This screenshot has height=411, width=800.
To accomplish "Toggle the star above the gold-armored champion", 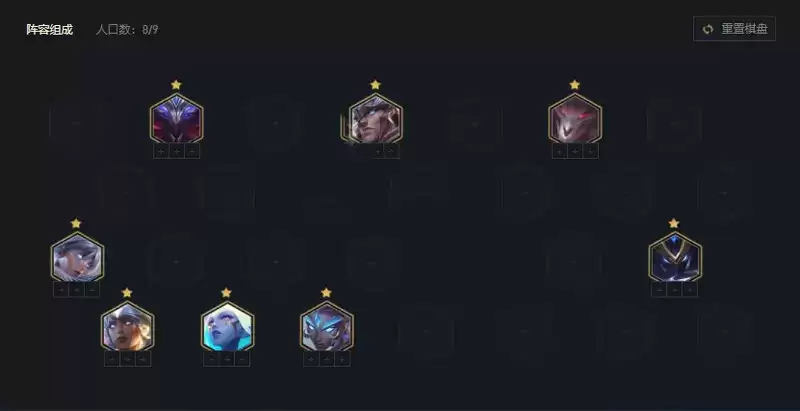I will tap(674, 223).
